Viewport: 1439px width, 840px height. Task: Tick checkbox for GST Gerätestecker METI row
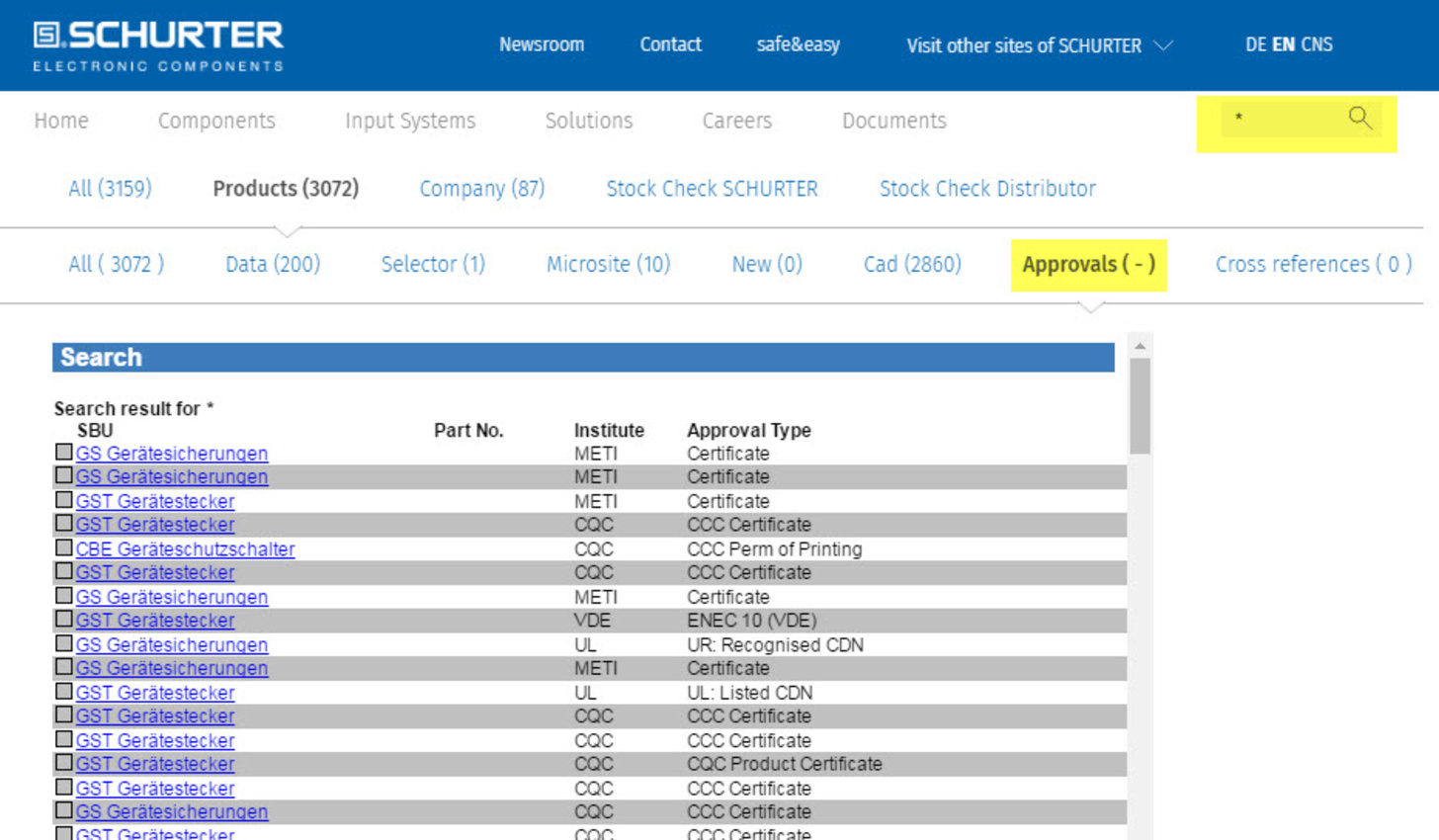click(64, 500)
